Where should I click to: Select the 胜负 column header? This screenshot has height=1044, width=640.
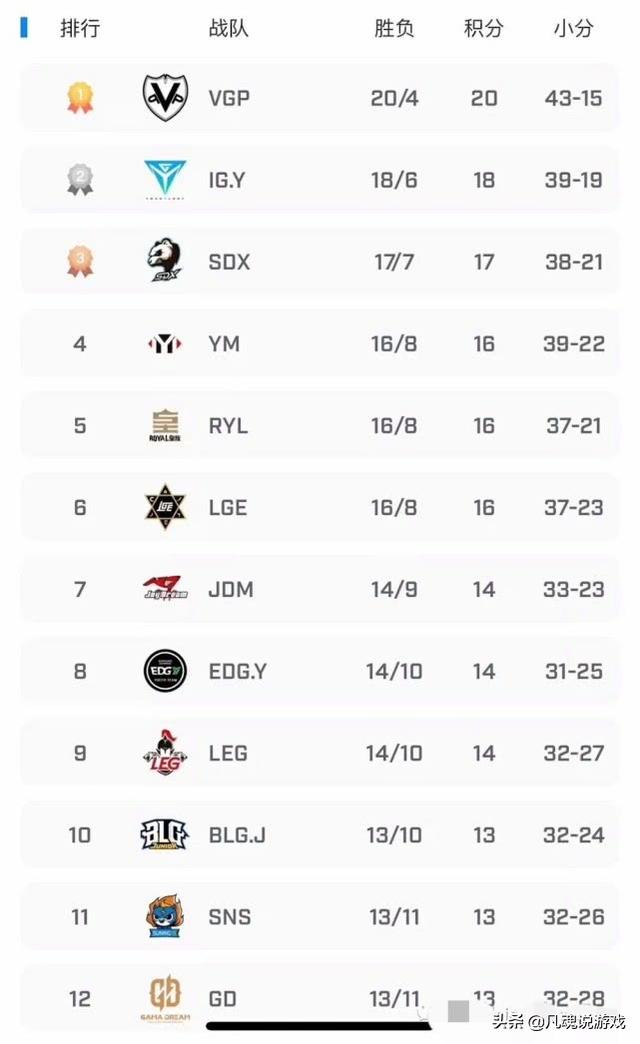point(394,28)
